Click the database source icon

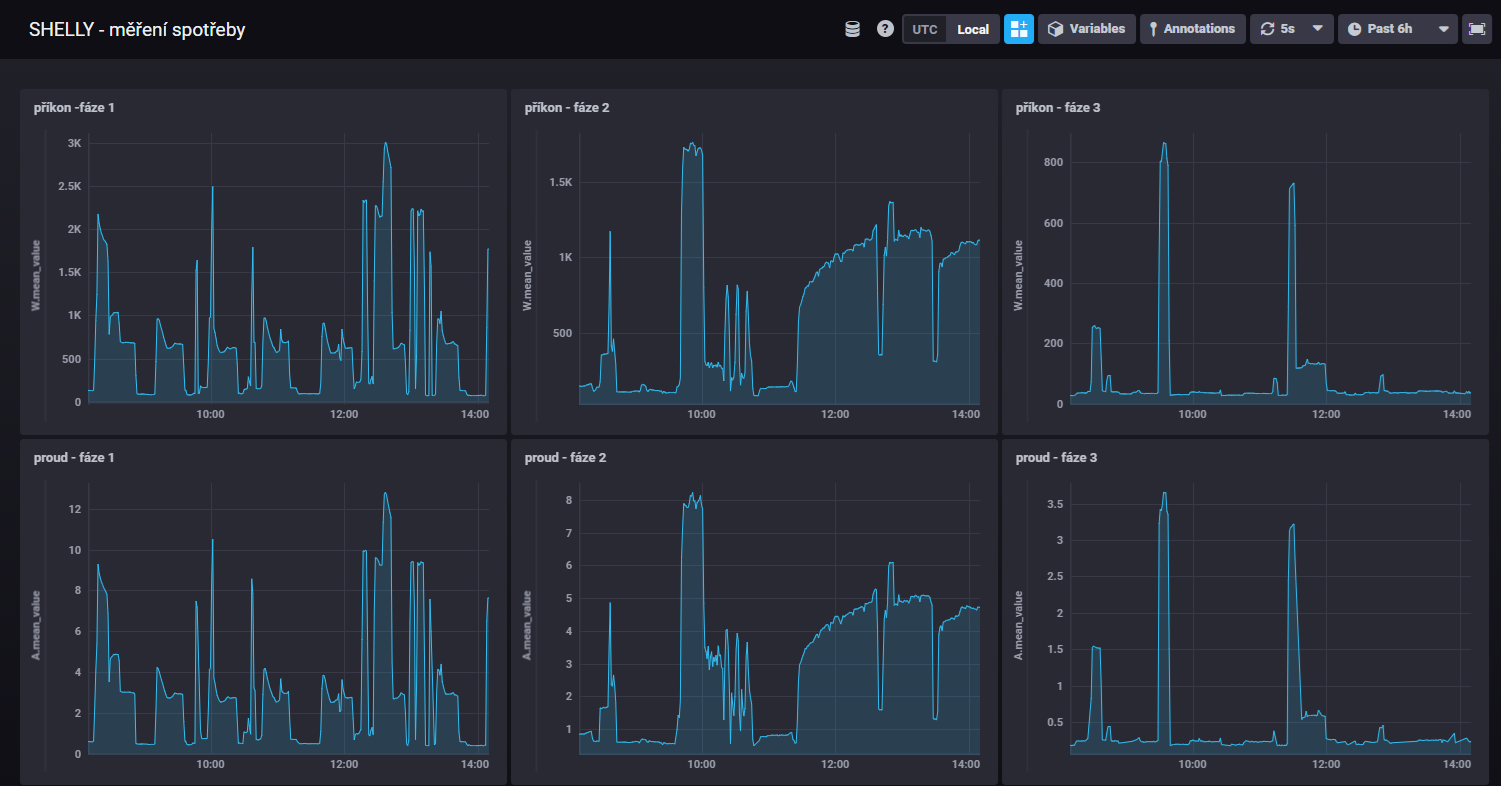coord(852,29)
